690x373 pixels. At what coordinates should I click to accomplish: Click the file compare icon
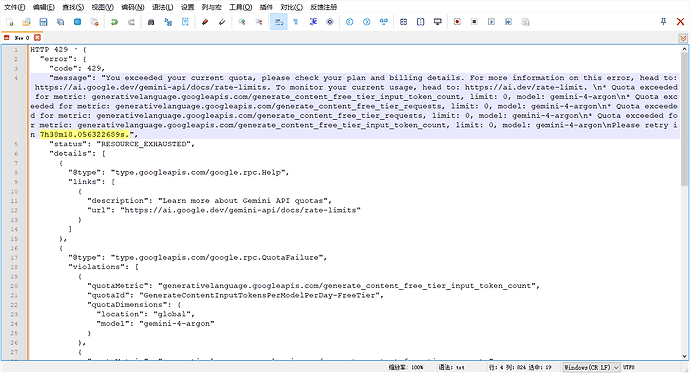tap(404, 22)
